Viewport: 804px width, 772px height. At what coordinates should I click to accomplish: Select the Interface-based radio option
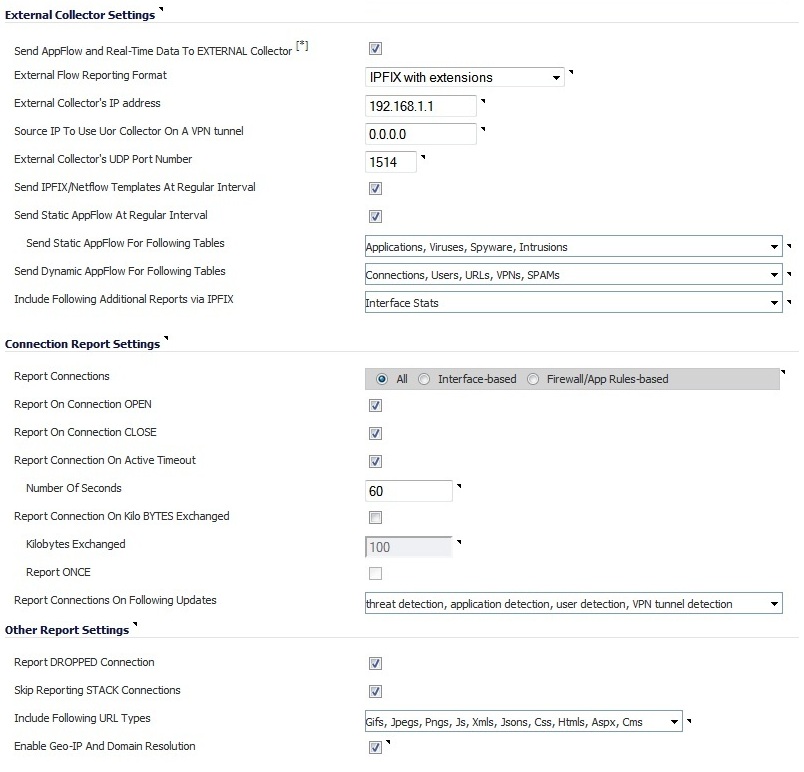(425, 379)
